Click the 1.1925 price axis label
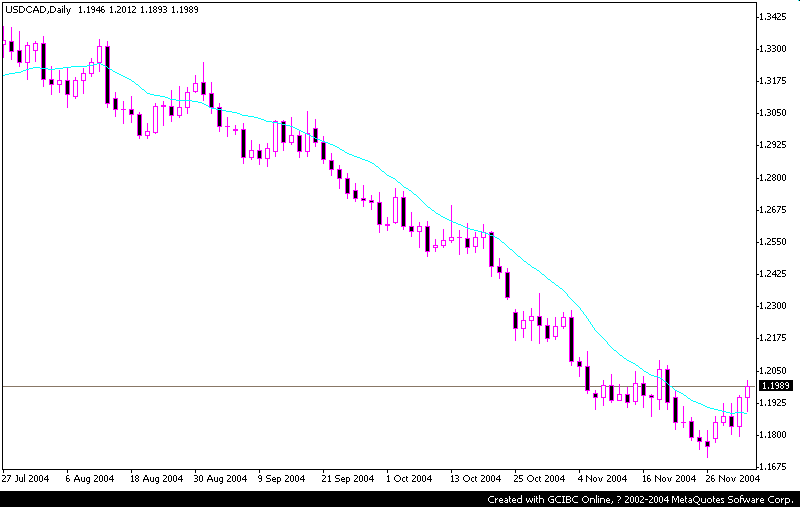This screenshot has width=800, height=507. (772, 403)
